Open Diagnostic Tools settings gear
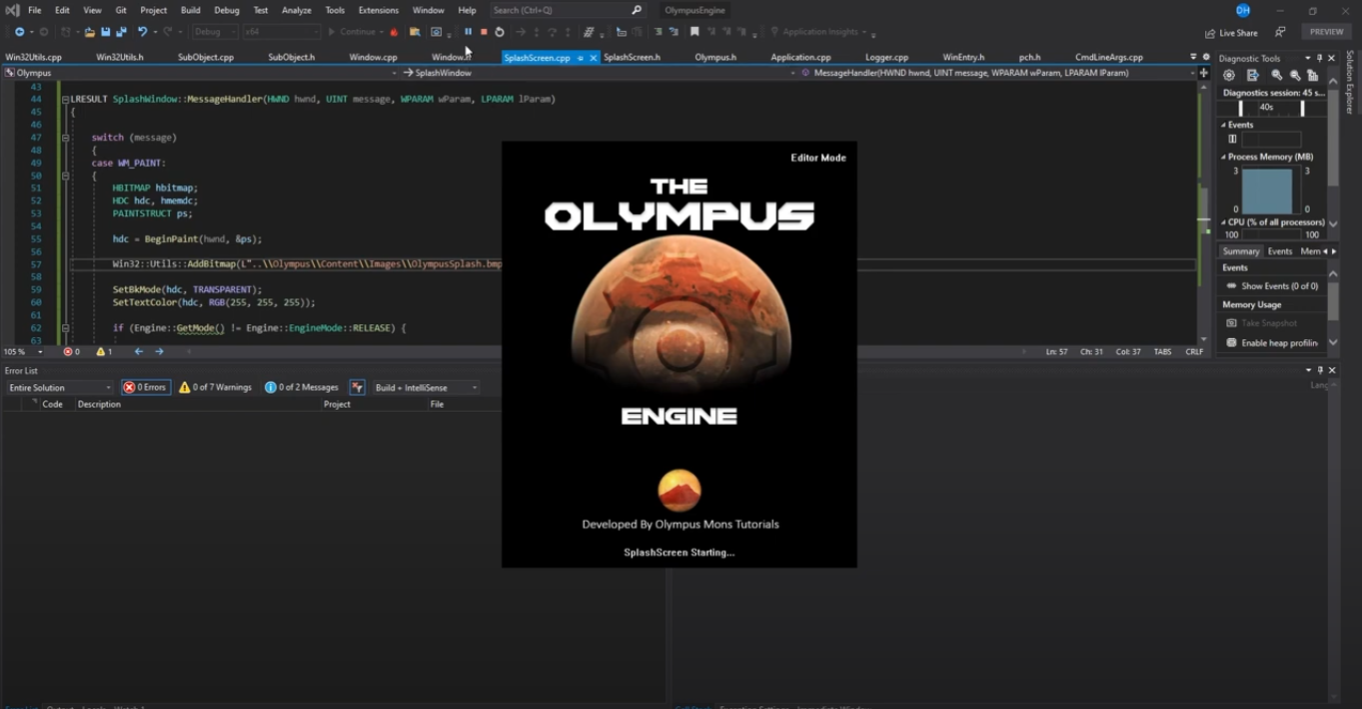 (1229, 75)
